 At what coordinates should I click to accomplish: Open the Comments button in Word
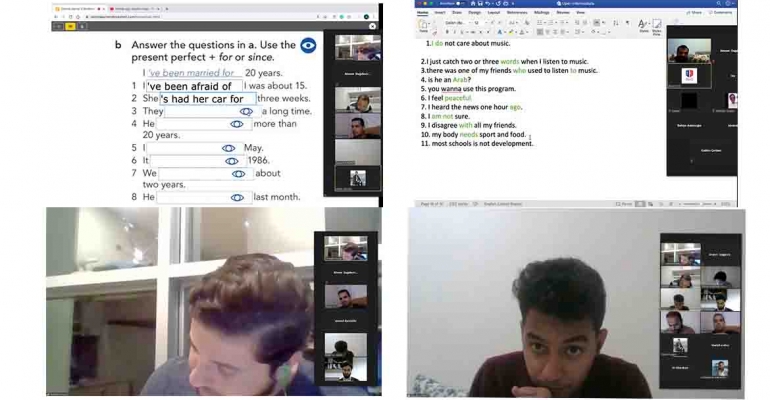[x=723, y=13]
